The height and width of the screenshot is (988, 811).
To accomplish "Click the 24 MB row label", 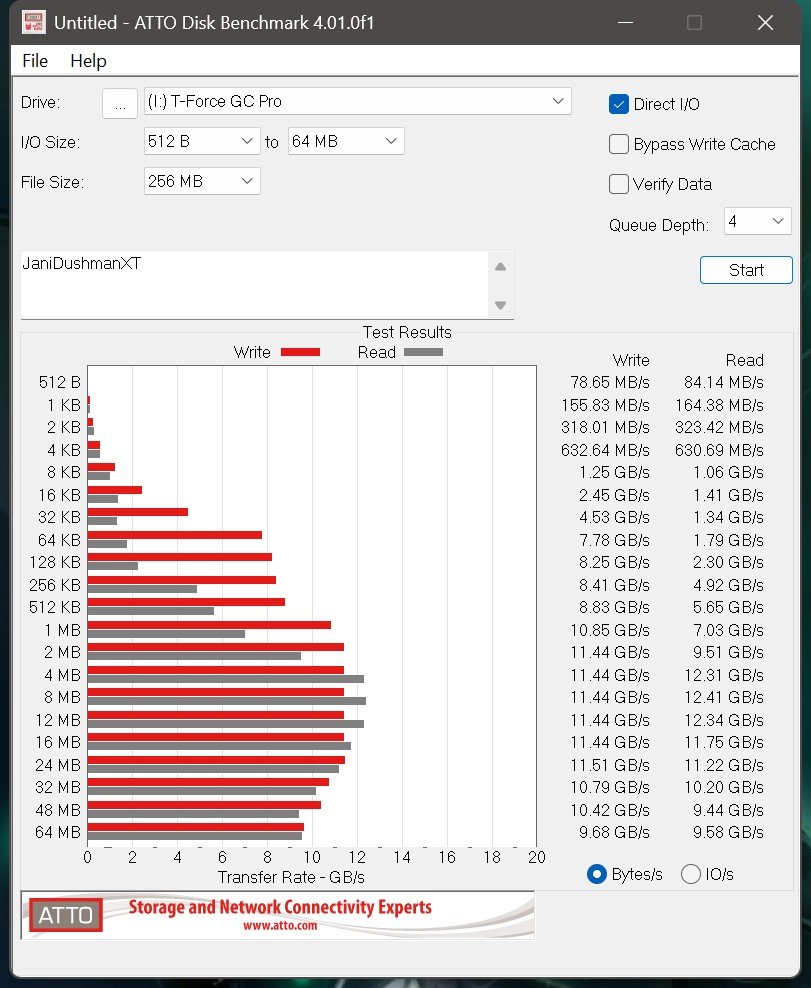I will coord(58,765).
